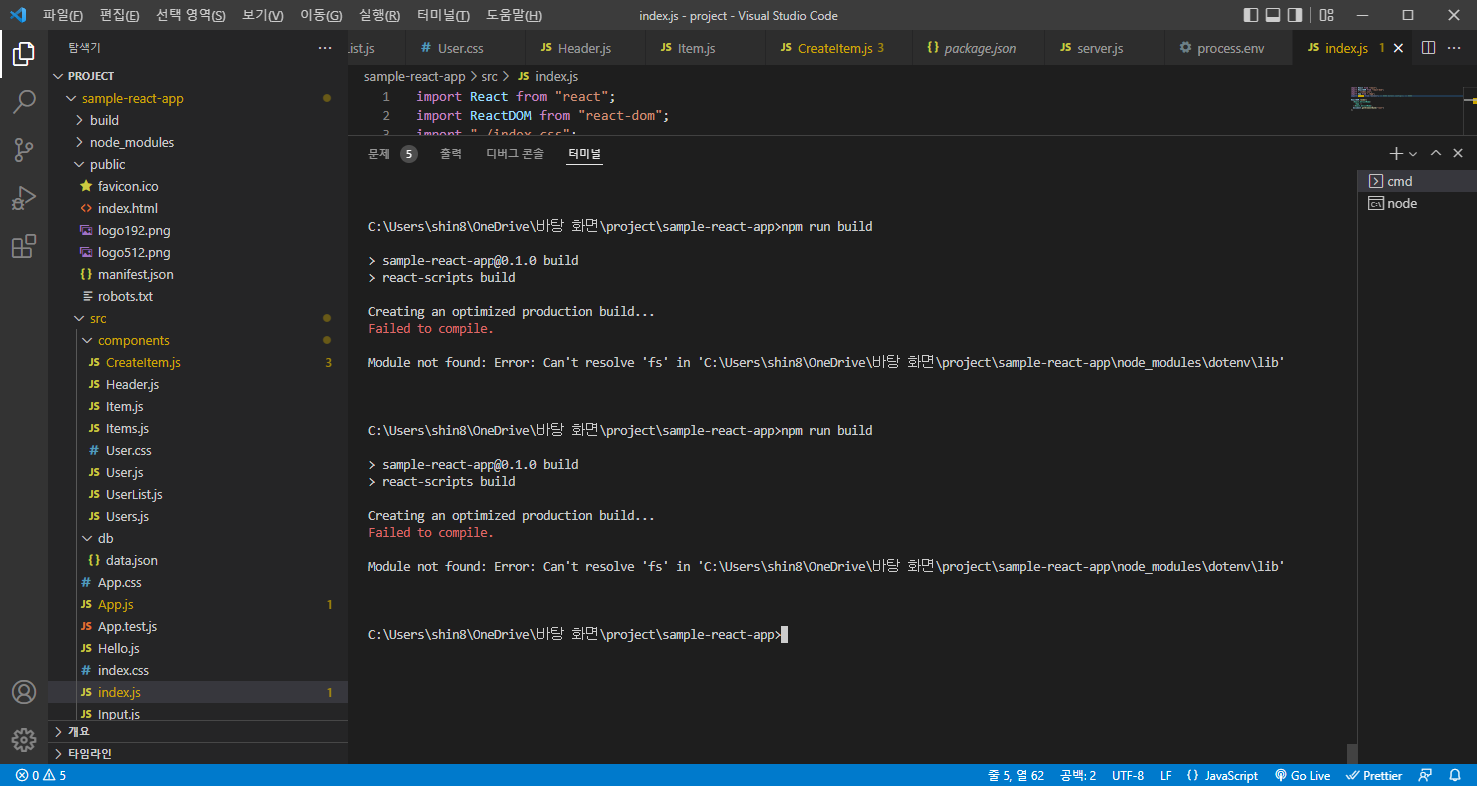Toggle panel layout icon in title bar
Viewport: 1477px width, 786px height.
tap(1273, 15)
